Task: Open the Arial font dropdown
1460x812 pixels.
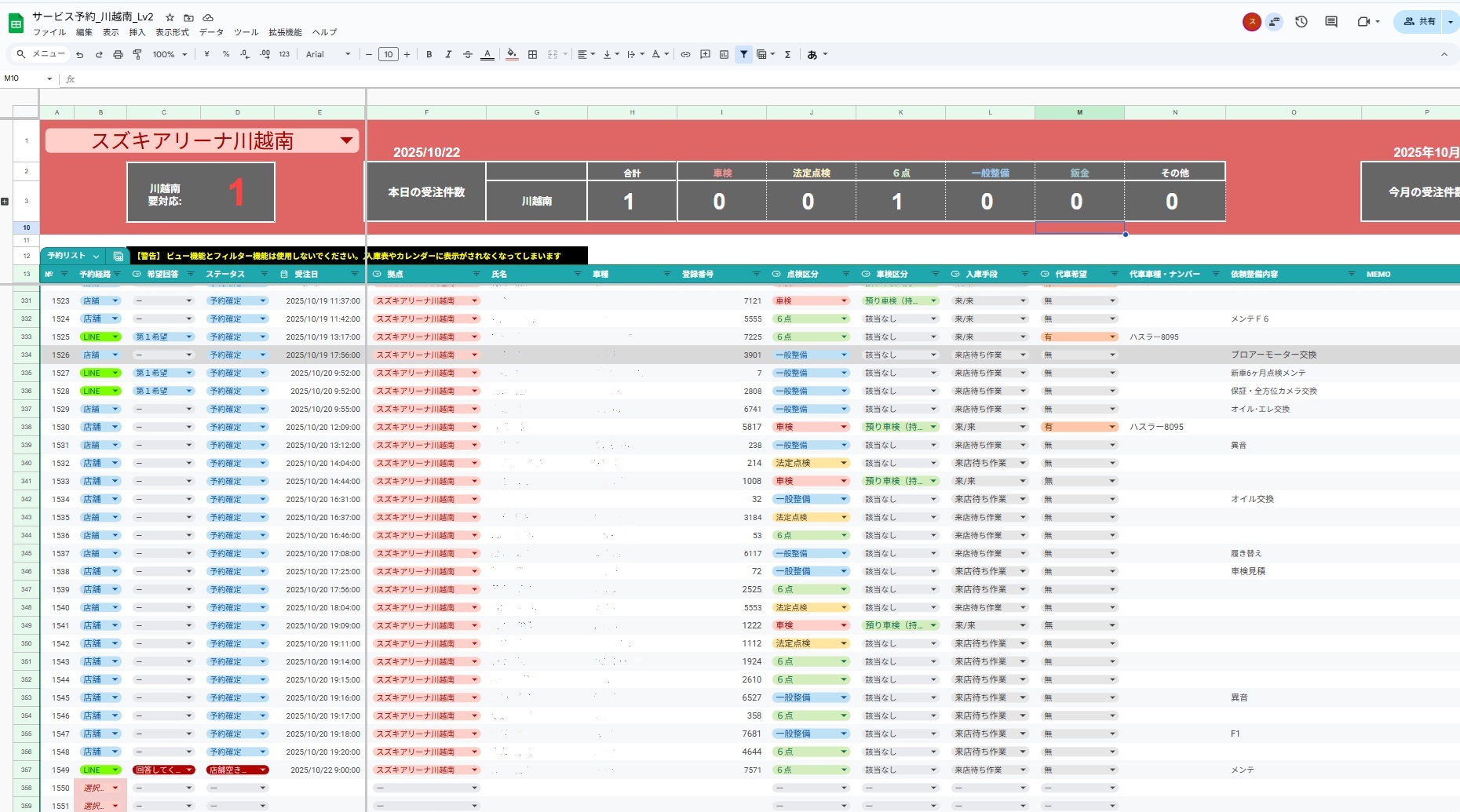Action: click(x=327, y=55)
